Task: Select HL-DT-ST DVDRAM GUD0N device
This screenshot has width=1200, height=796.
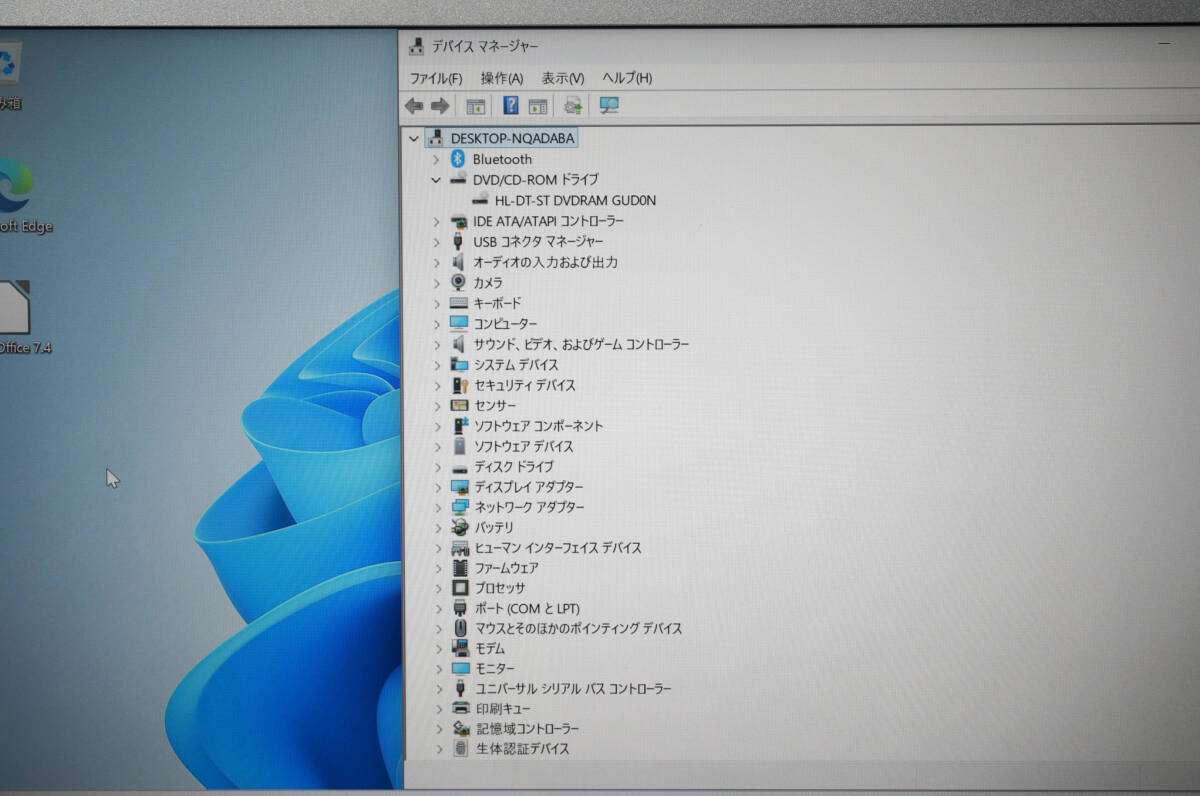Action: point(575,200)
